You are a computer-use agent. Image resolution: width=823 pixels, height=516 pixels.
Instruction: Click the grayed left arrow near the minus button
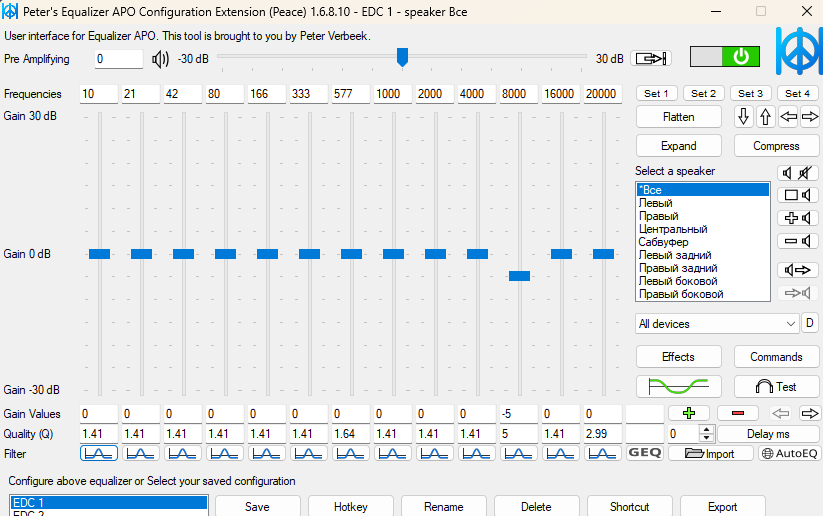(780, 414)
